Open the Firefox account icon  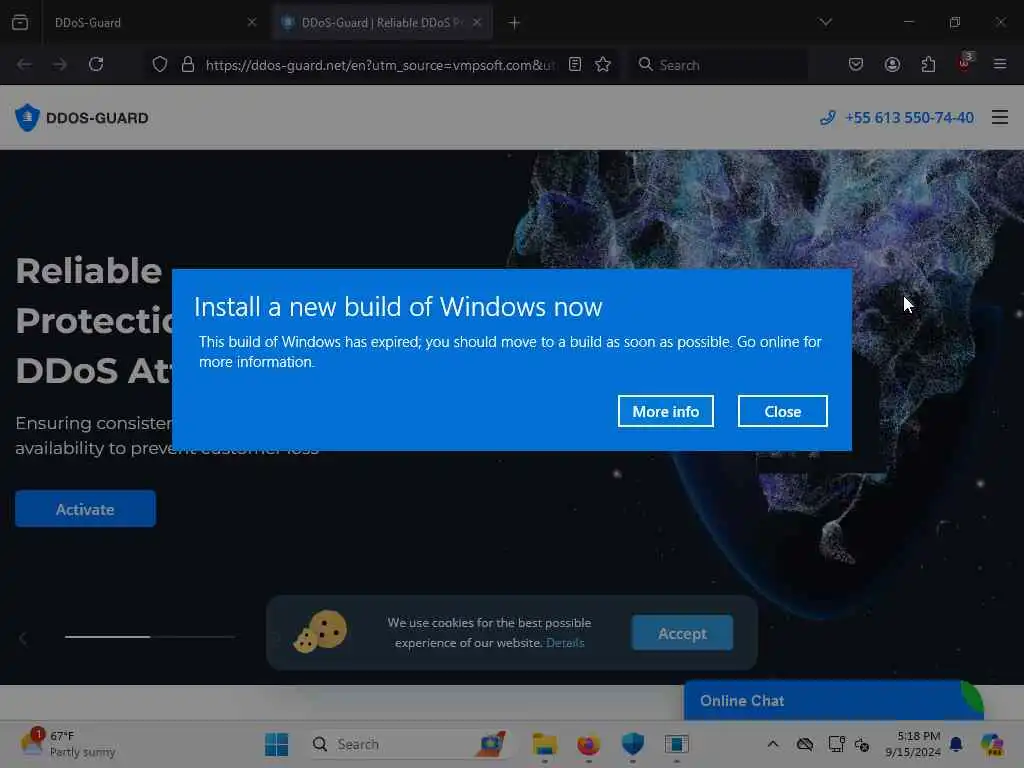[x=892, y=65]
